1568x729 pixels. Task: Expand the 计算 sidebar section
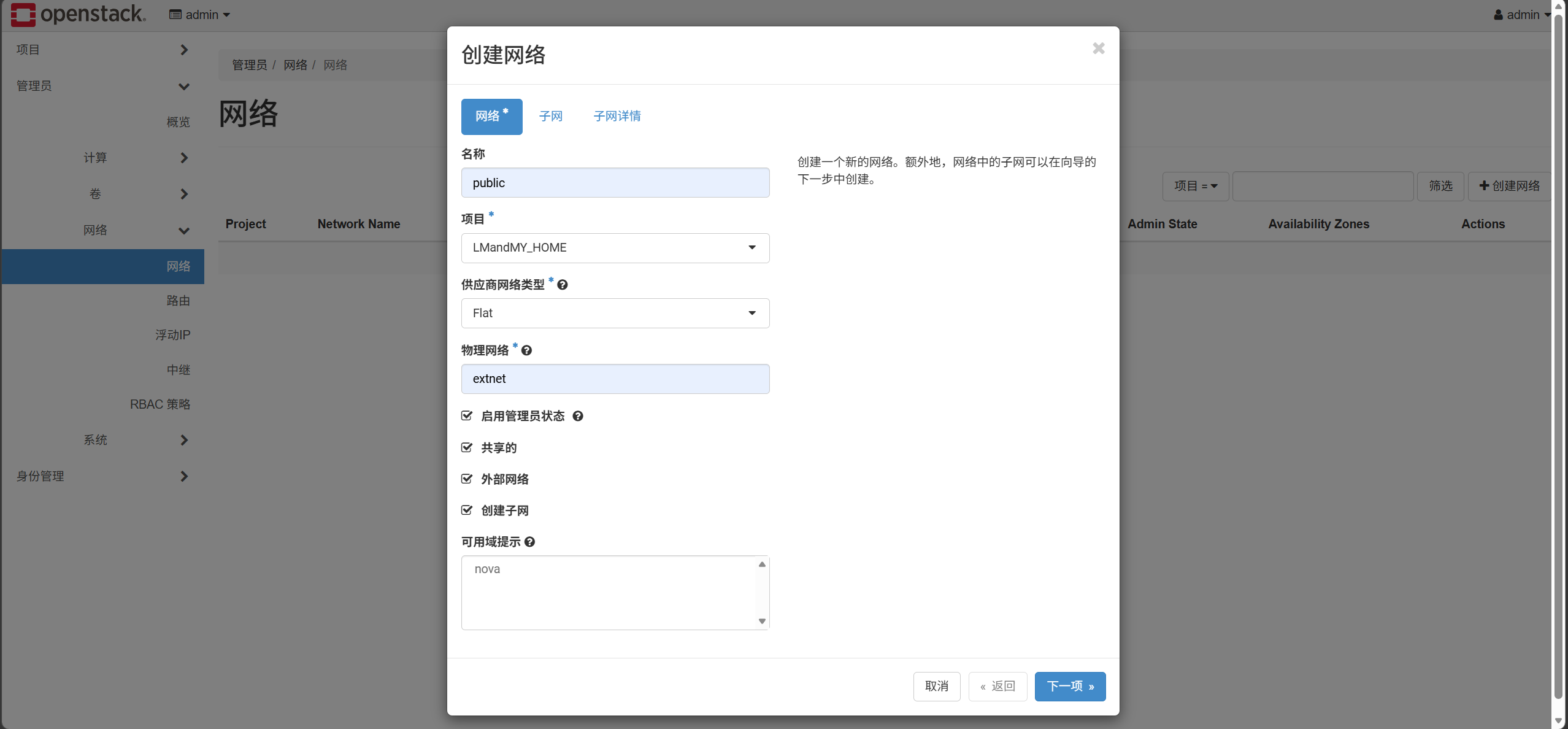[x=135, y=158]
